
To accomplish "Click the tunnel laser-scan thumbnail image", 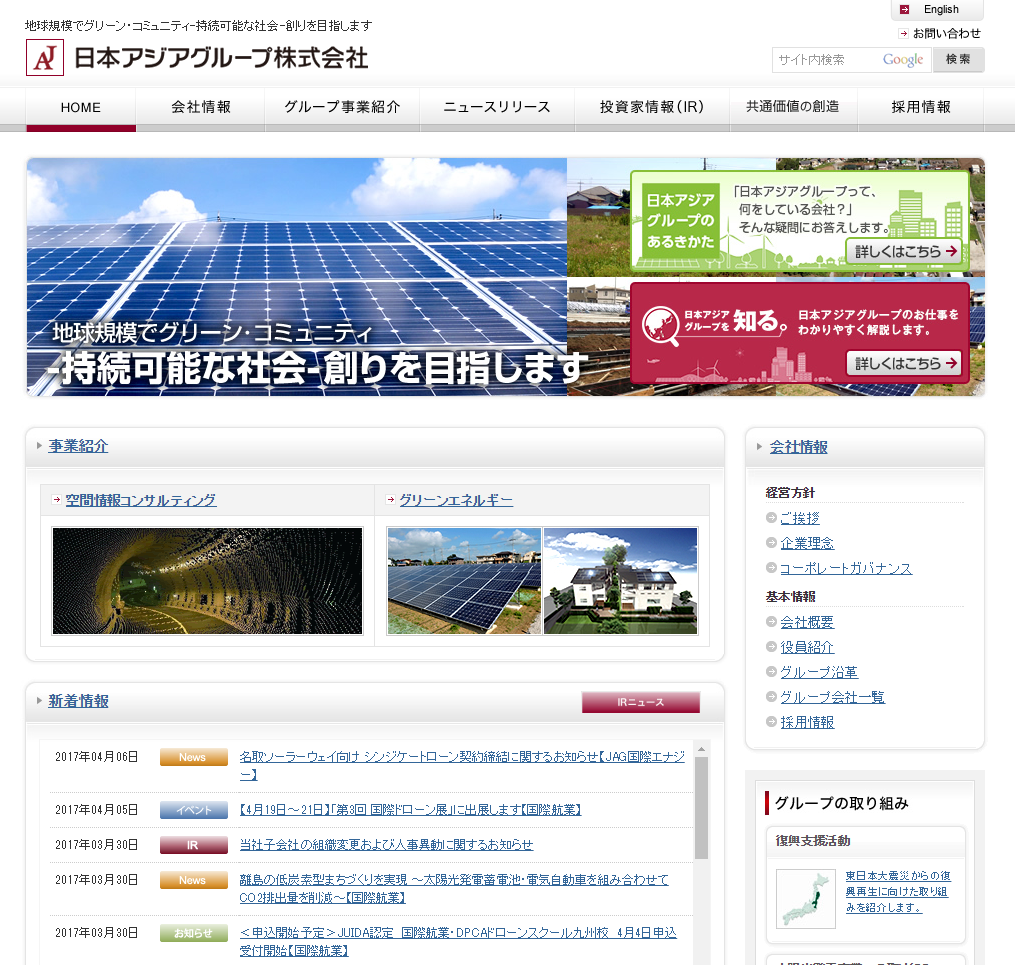I will [x=207, y=581].
